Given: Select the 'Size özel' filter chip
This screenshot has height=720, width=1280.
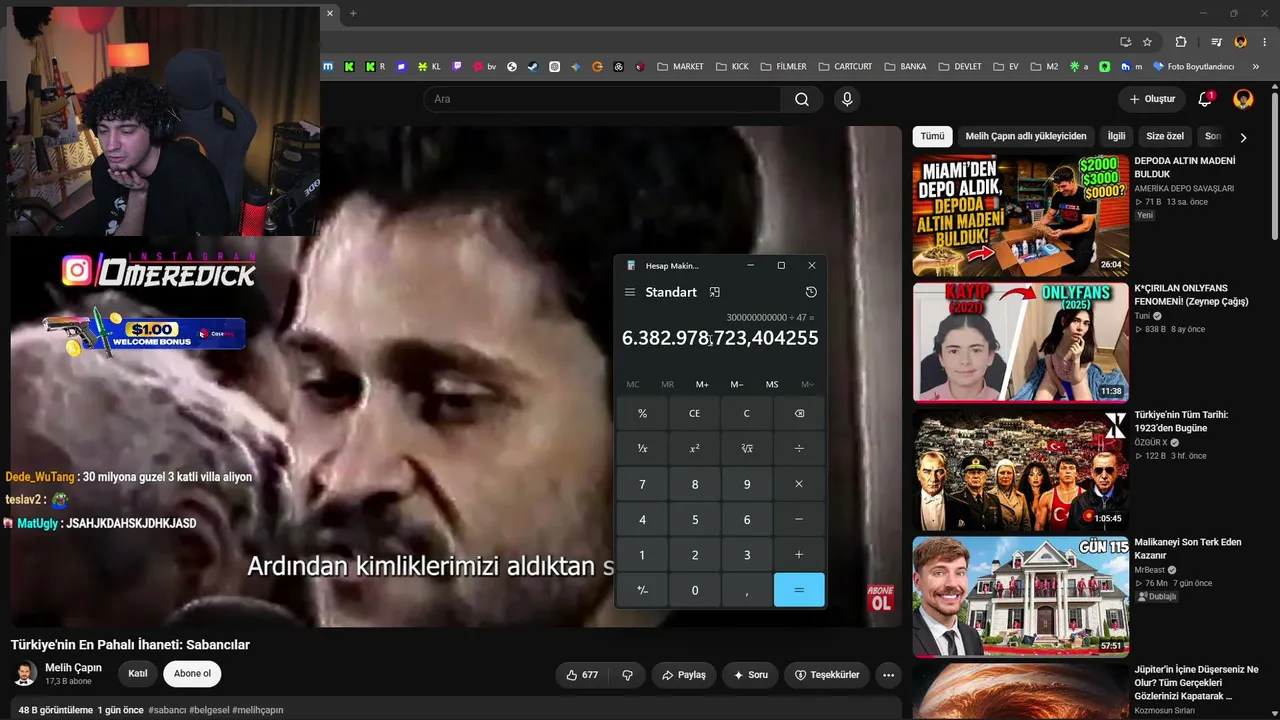Looking at the screenshot, I should pyautogui.click(x=1165, y=136).
